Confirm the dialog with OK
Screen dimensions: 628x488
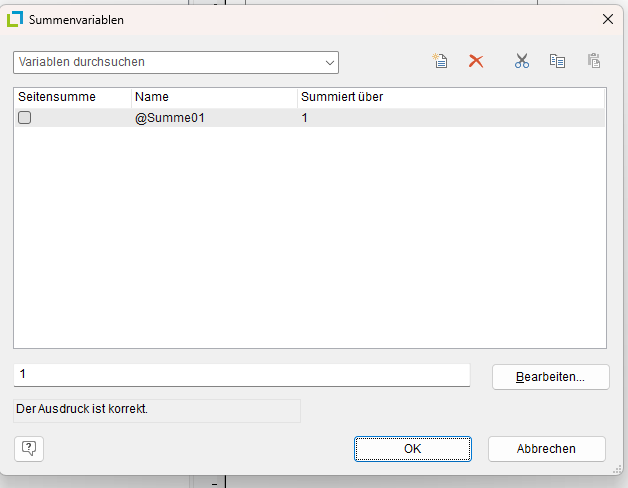point(412,449)
